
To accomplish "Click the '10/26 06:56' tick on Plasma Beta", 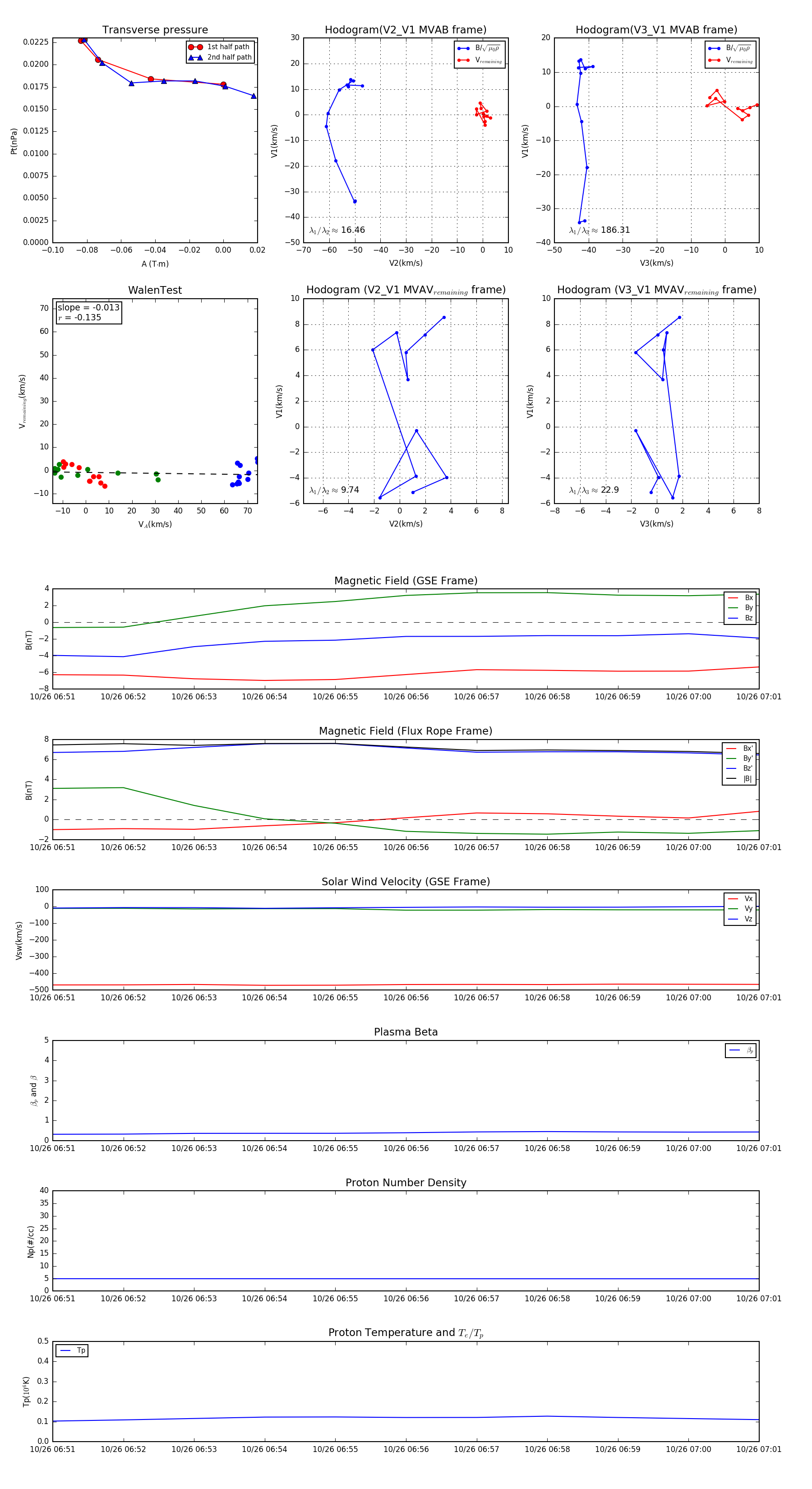I will pos(406,1148).
